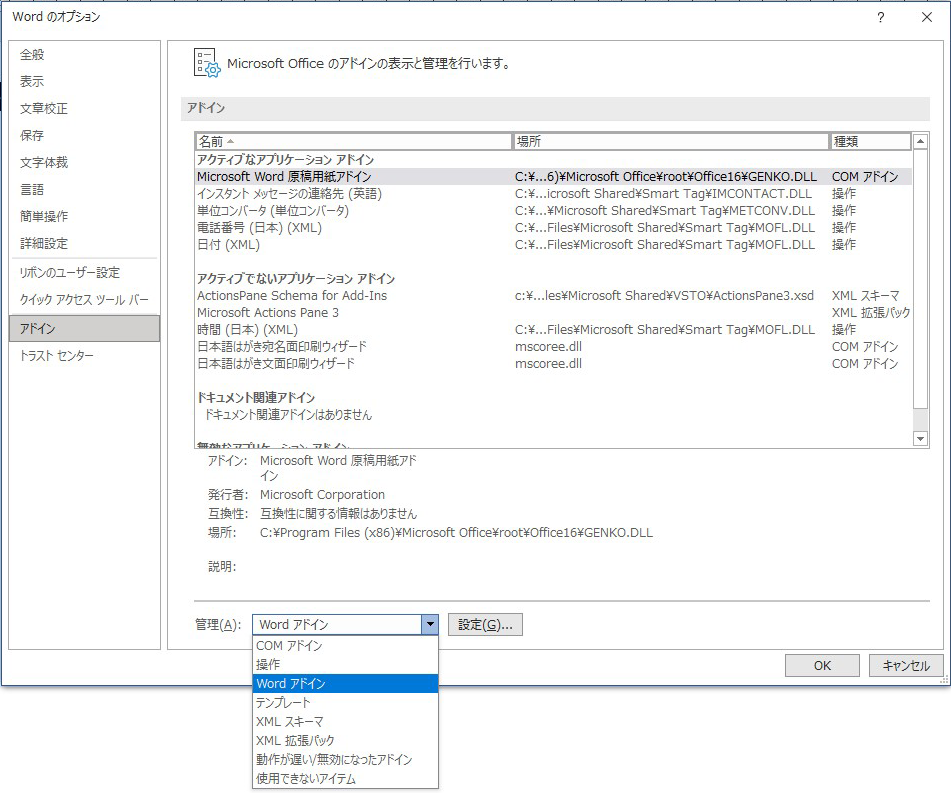Click the add-ins gear header icon
This screenshot has width=951, height=793.
207,63
